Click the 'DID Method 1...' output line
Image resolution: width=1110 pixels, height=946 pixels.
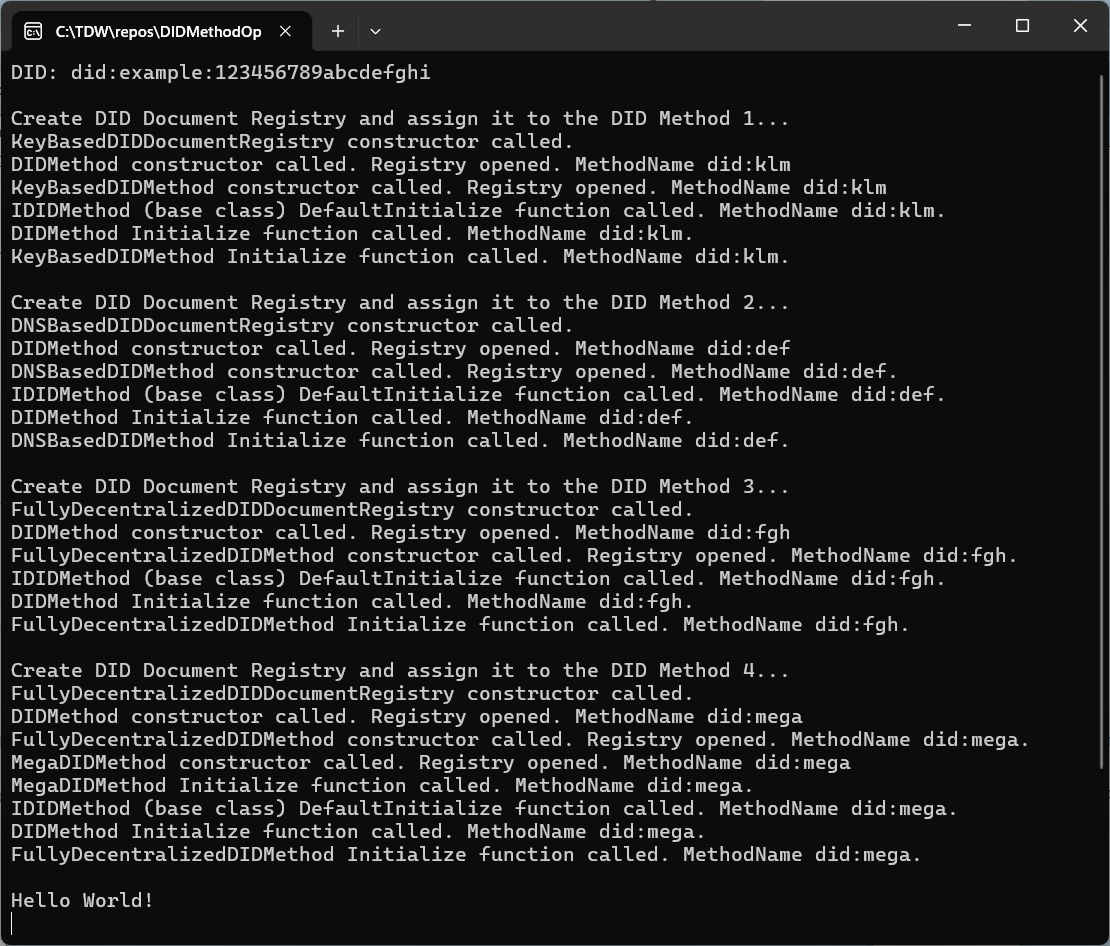pyautogui.click(x=400, y=118)
